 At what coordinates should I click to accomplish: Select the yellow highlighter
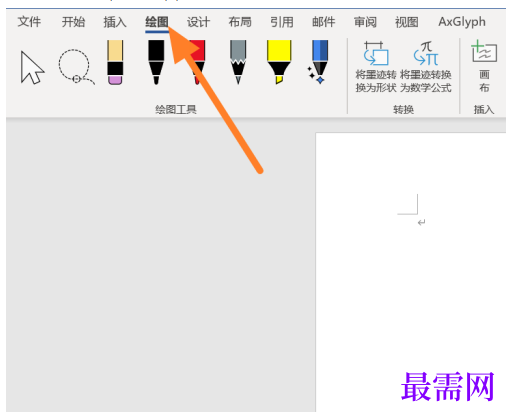tap(279, 62)
